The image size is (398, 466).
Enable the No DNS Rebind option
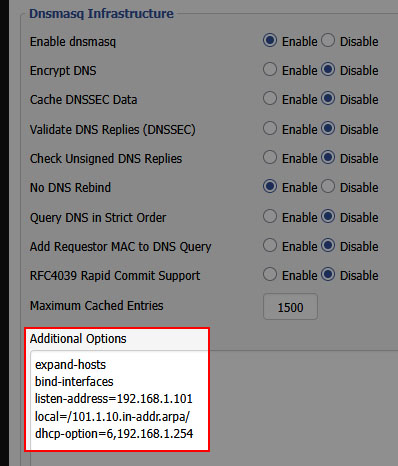[270, 187]
